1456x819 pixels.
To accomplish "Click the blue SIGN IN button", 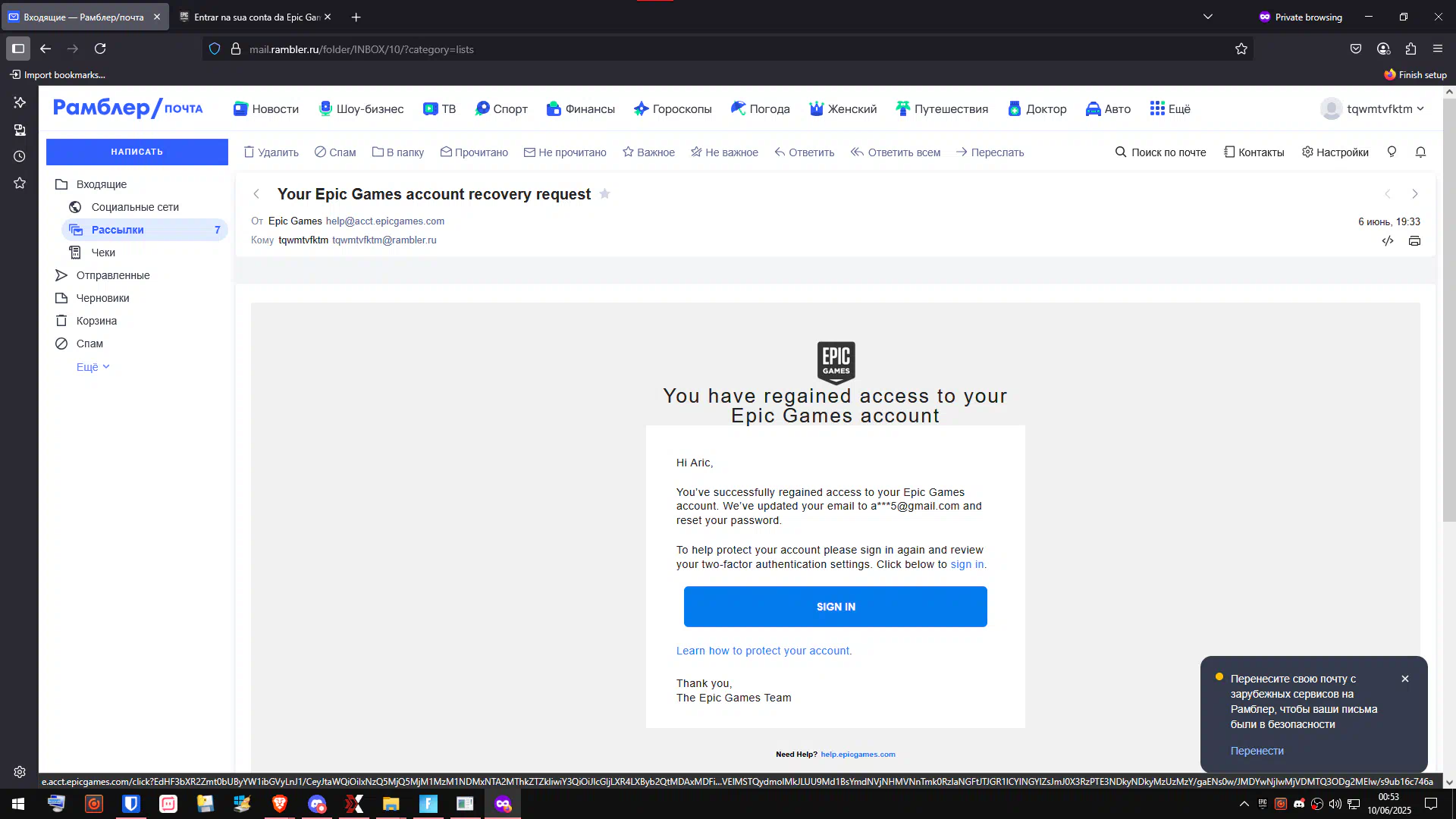I will 836,607.
